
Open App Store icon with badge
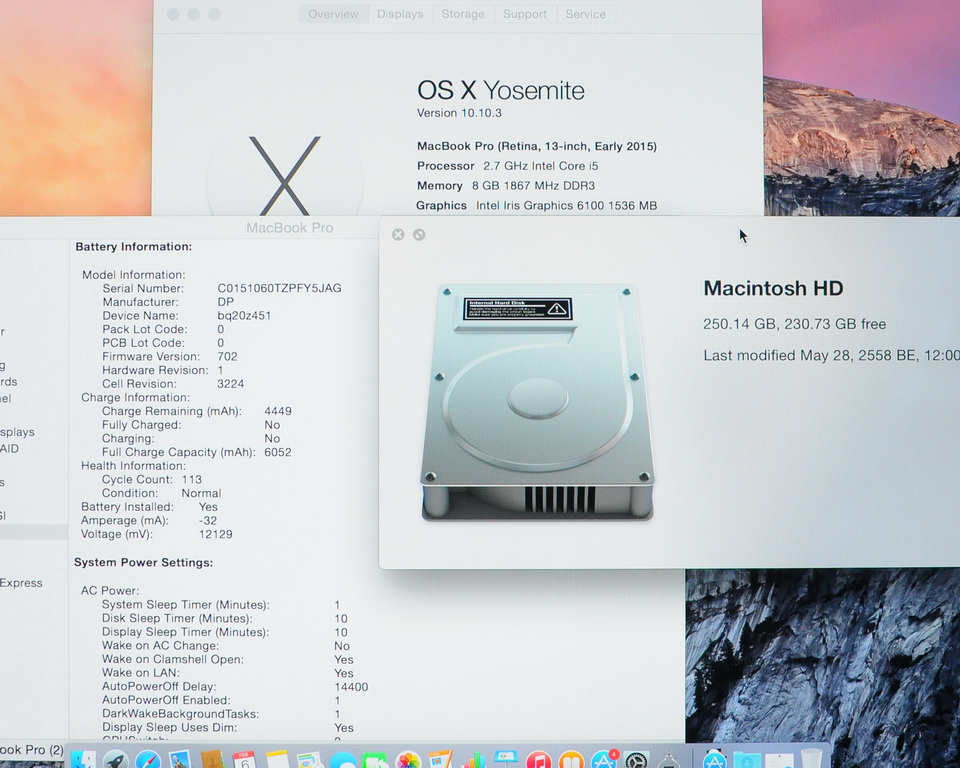tap(604, 759)
